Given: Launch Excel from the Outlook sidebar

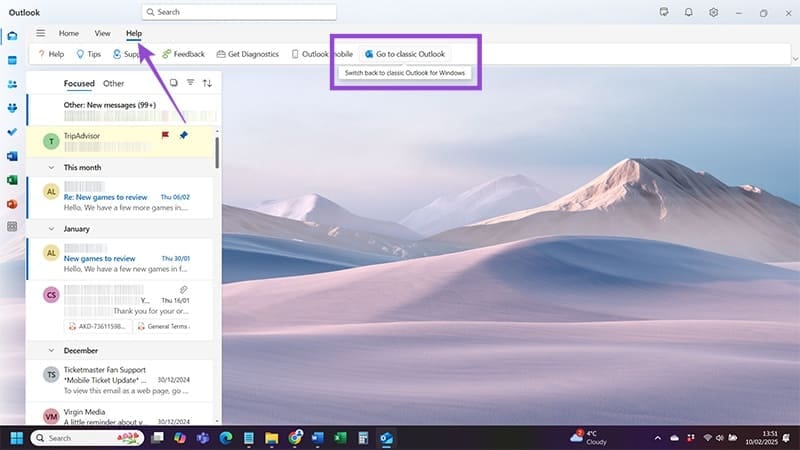Looking at the screenshot, I should click(x=12, y=180).
